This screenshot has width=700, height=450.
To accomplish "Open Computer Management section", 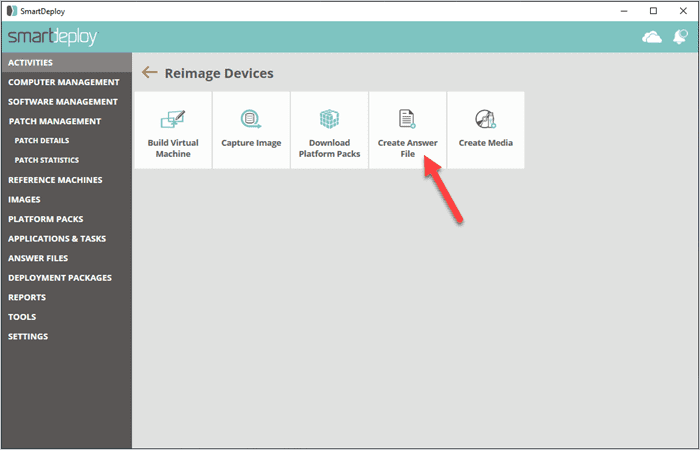I will point(67,82).
